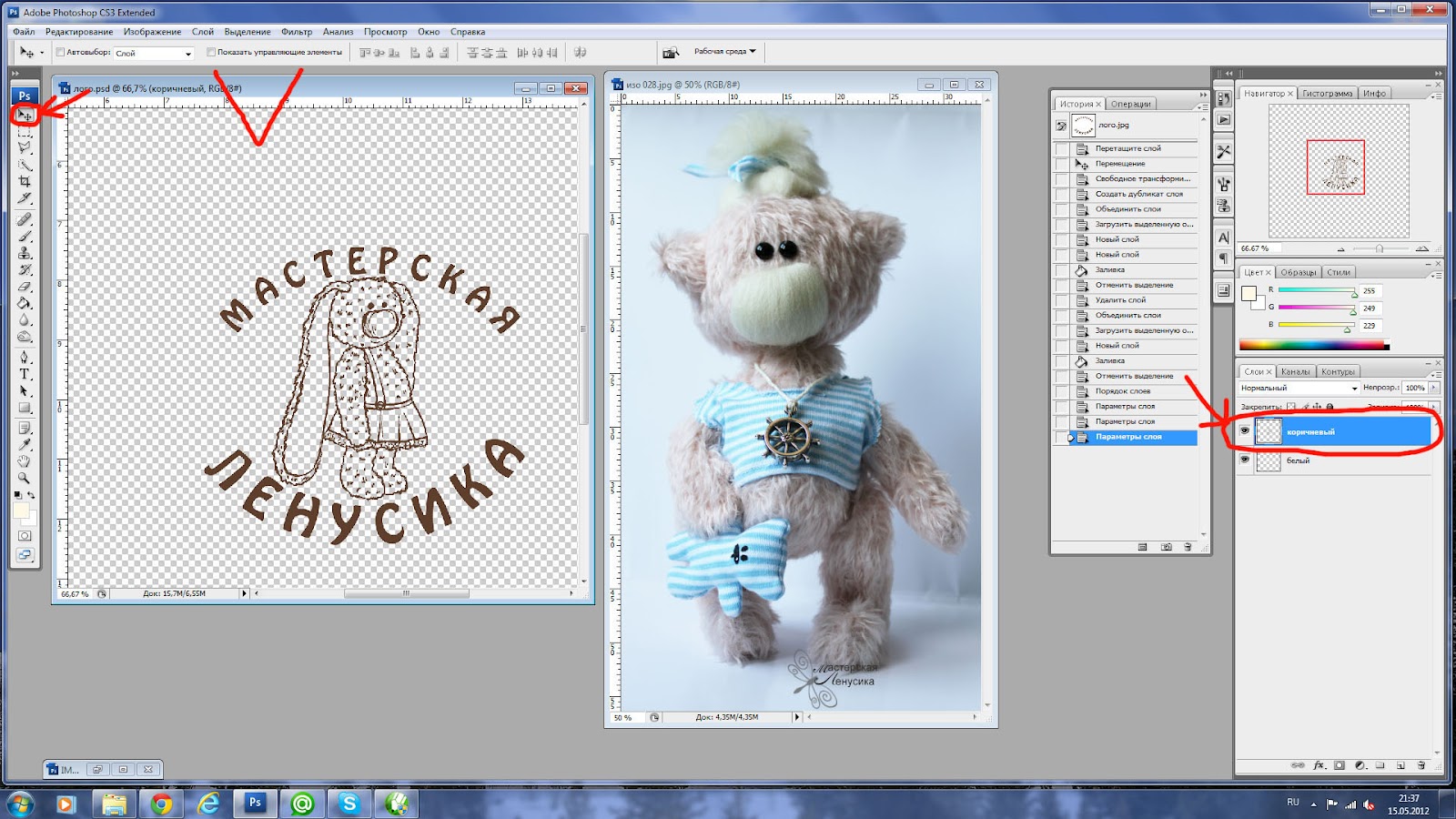1456x819 pixels.
Task: Select the Crop tool
Action: click(x=25, y=182)
